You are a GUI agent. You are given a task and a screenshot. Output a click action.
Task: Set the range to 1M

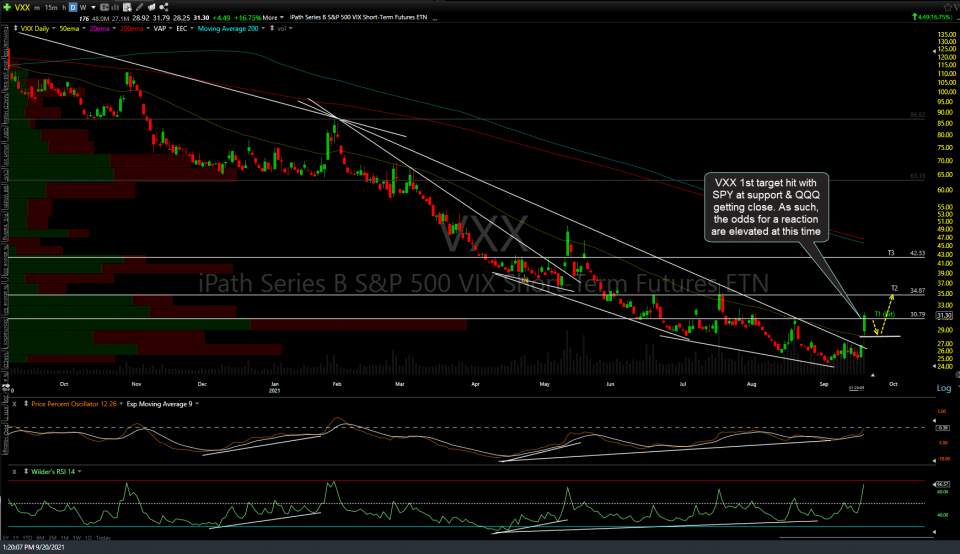point(65,538)
